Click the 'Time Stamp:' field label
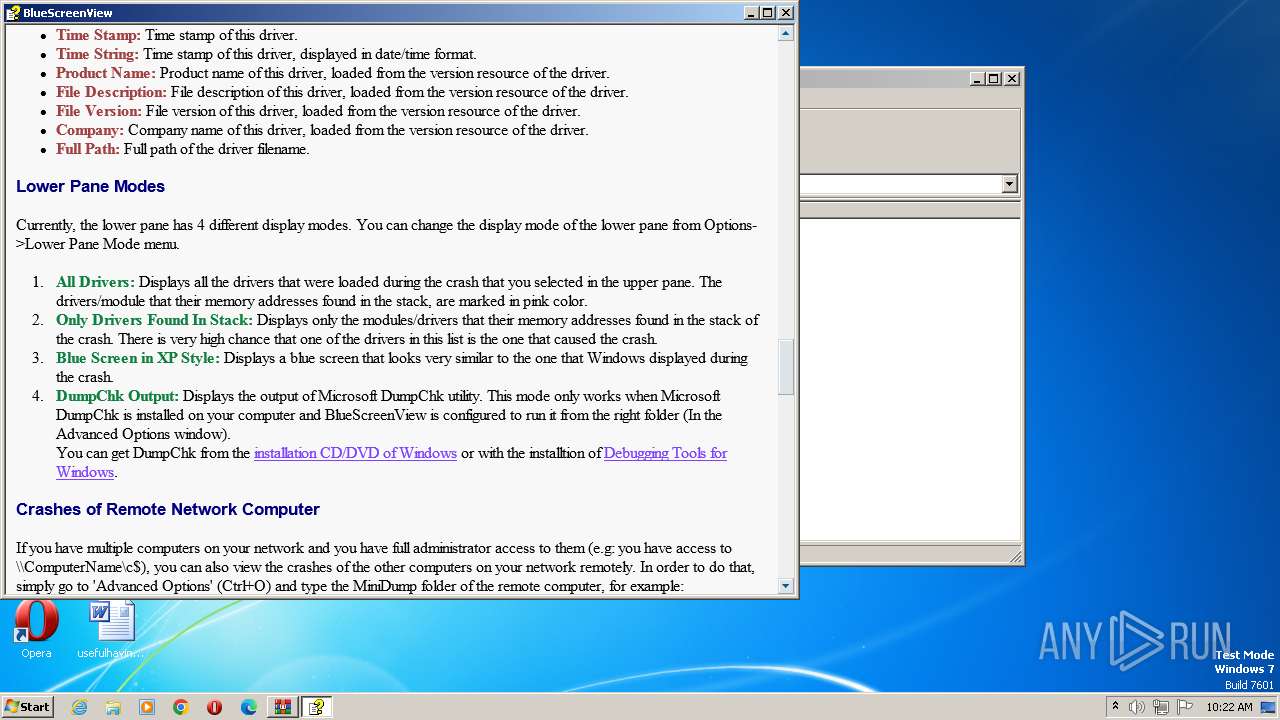Screen dimensions: 1280x720 click(x=98, y=35)
